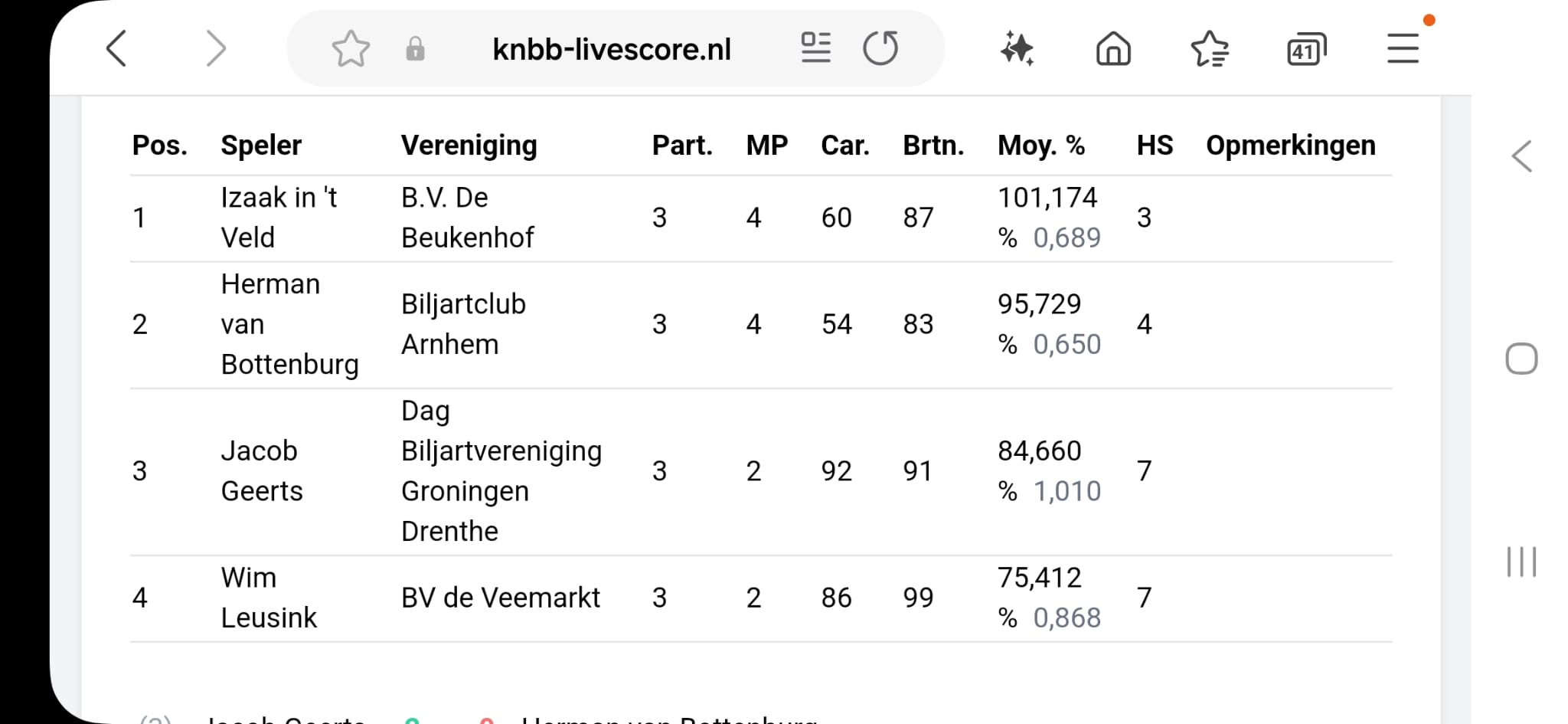This screenshot has height=724, width=1568.
Task: Tap the Android system back chevron
Action: (x=1522, y=156)
